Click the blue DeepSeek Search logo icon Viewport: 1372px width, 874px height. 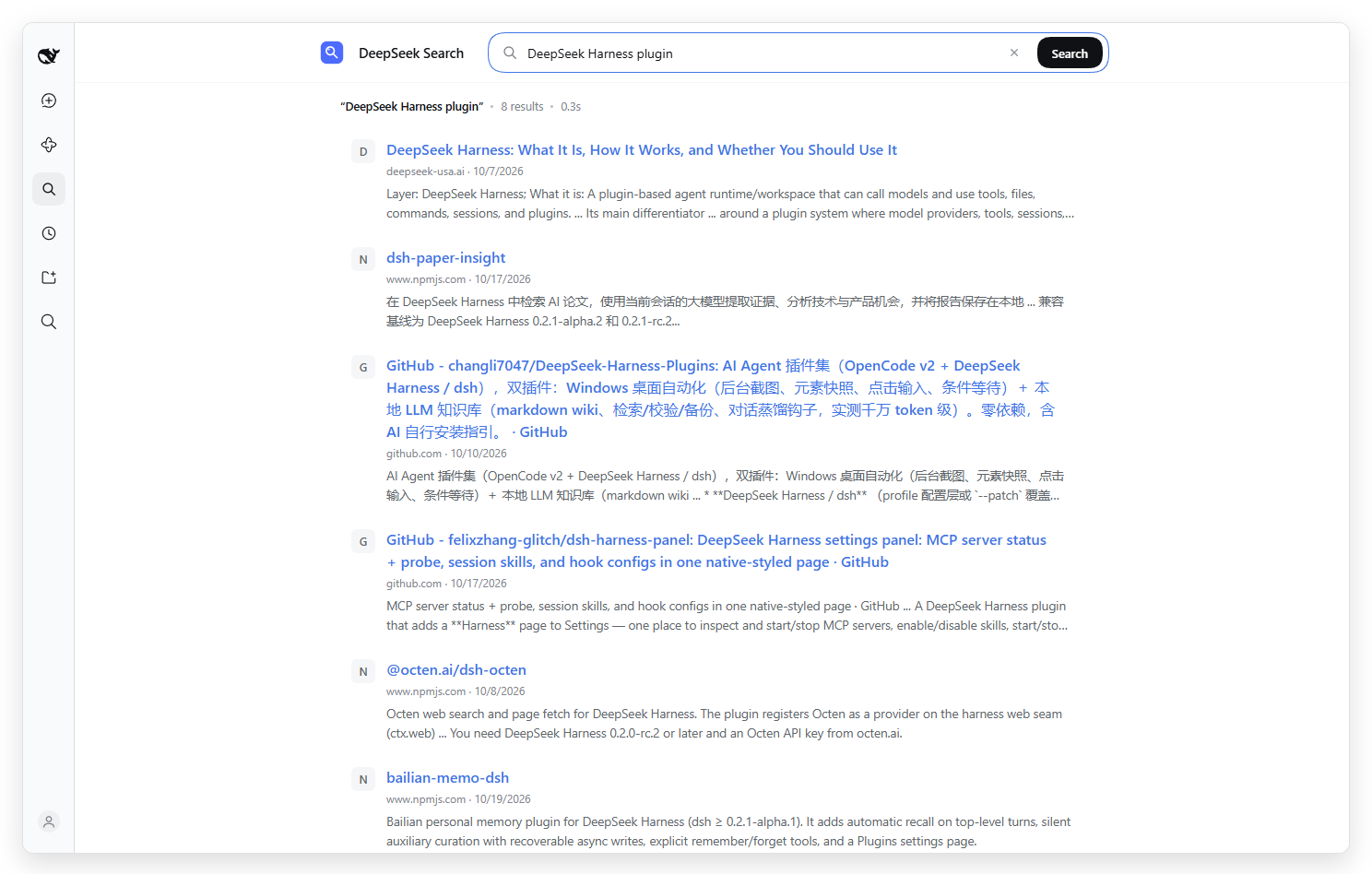332,53
